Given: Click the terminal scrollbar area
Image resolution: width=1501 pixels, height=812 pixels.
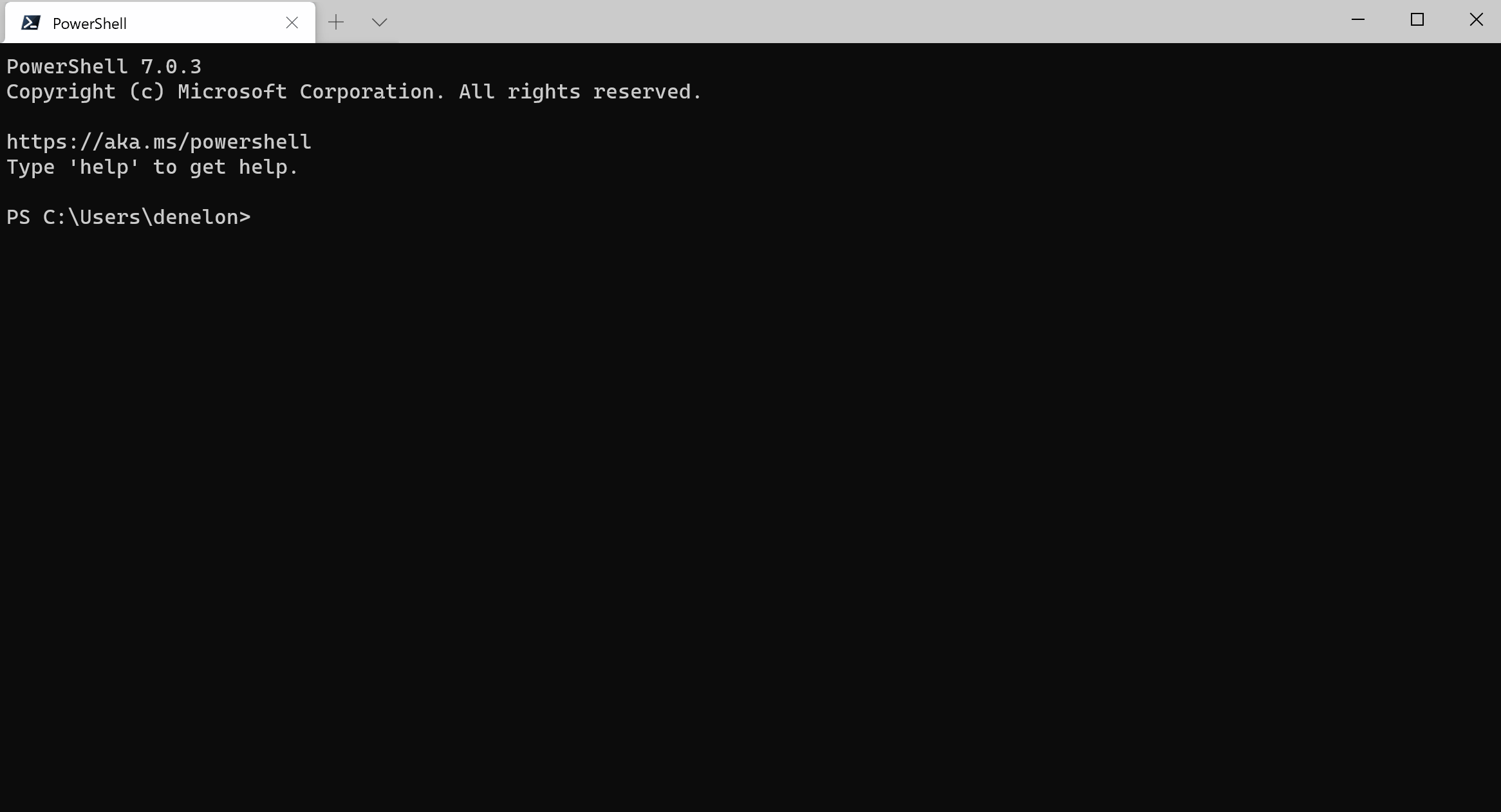Looking at the screenshot, I should (1493, 427).
